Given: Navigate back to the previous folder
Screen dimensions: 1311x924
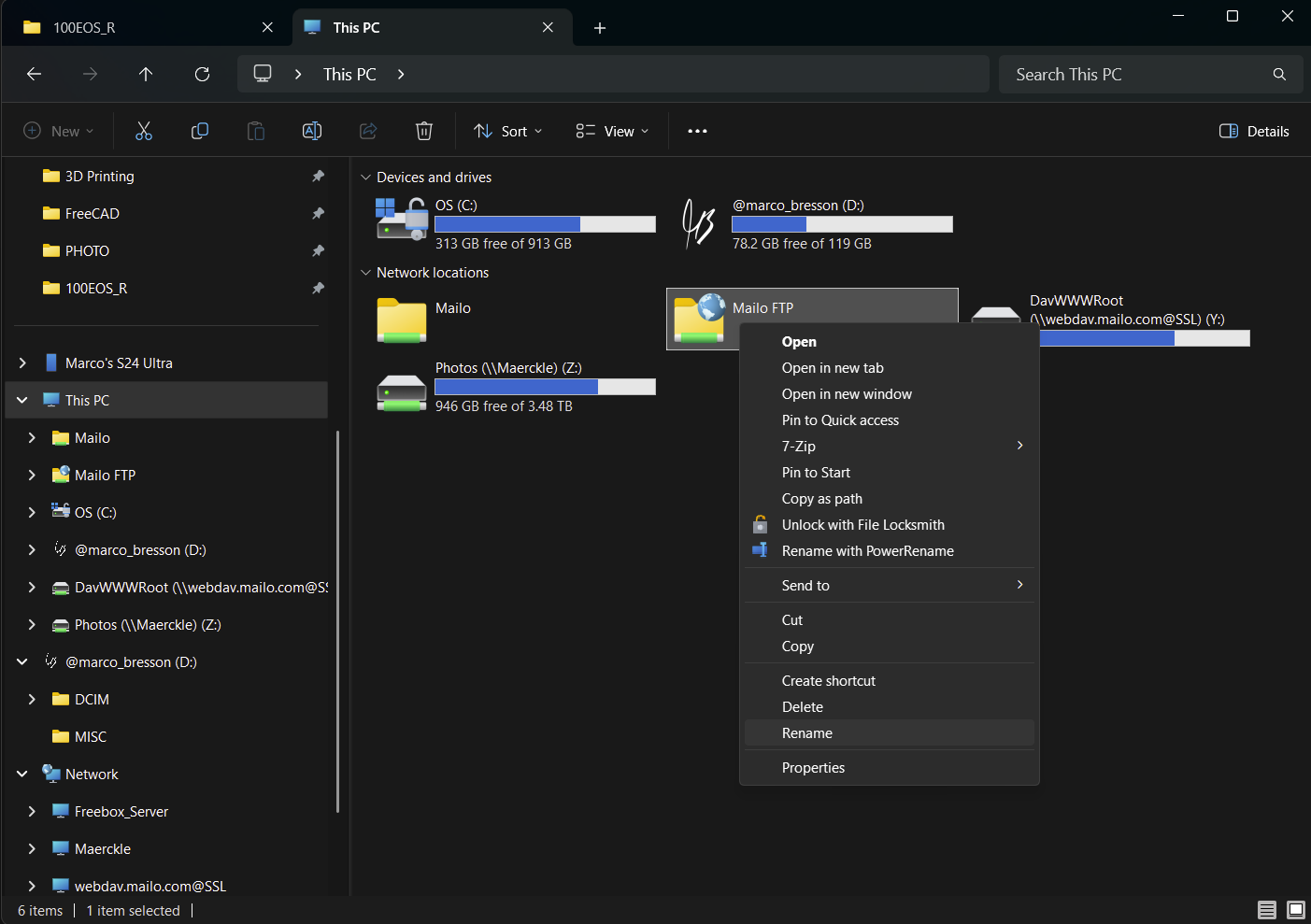Looking at the screenshot, I should tap(35, 74).
